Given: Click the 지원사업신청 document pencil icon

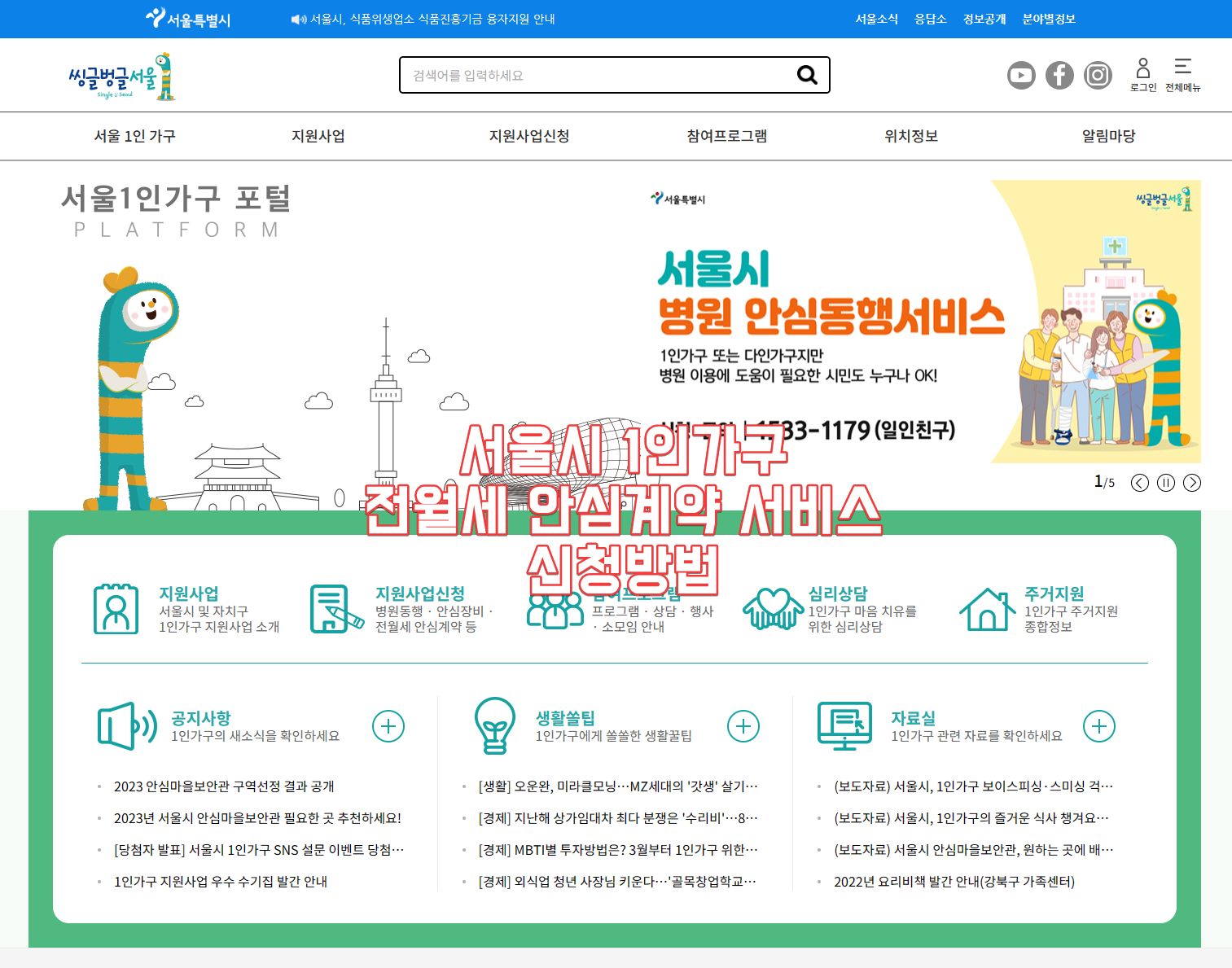Looking at the screenshot, I should [x=336, y=609].
